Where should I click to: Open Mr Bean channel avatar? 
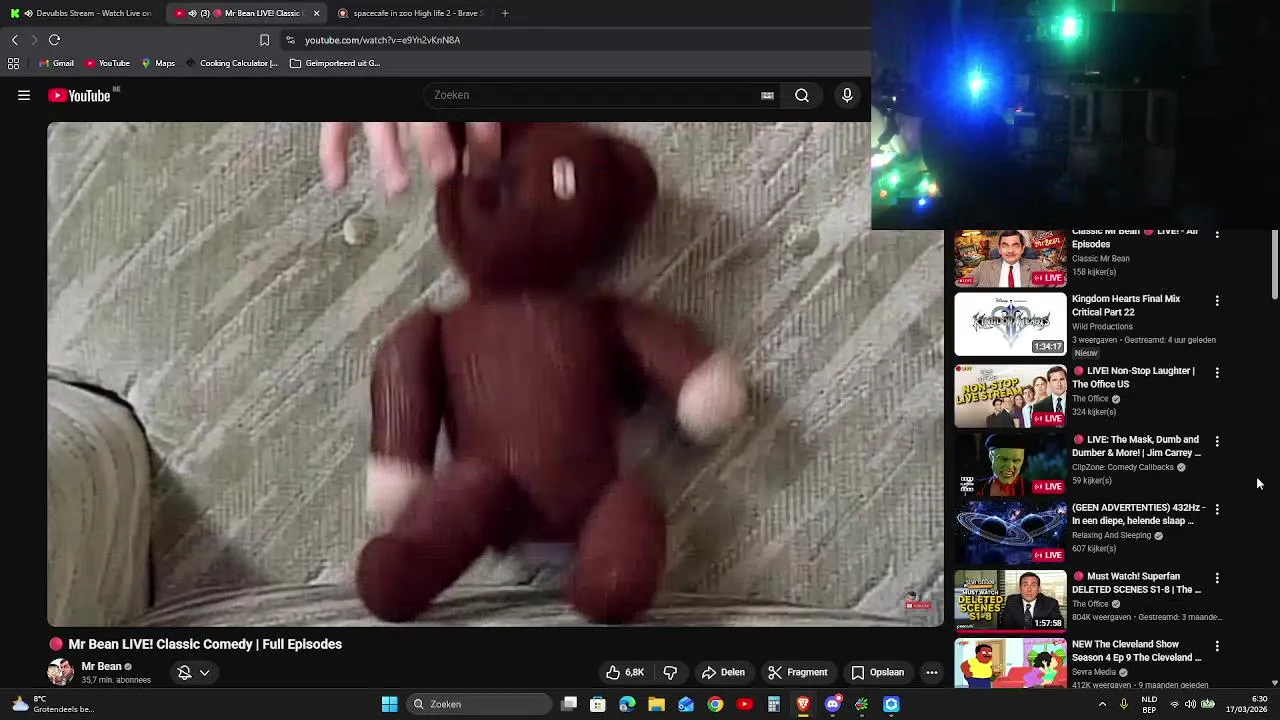click(x=60, y=672)
